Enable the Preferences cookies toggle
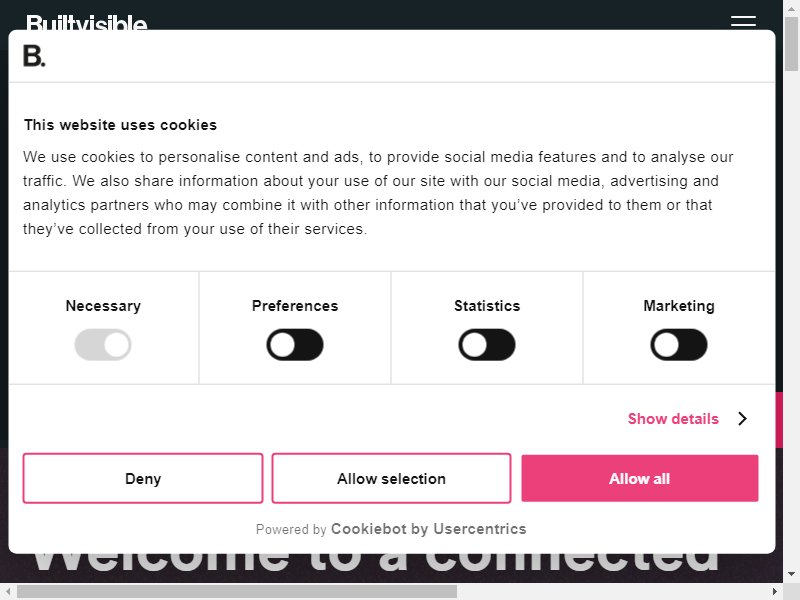Image resolution: width=800 pixels, height=600 pixels. 295,345
